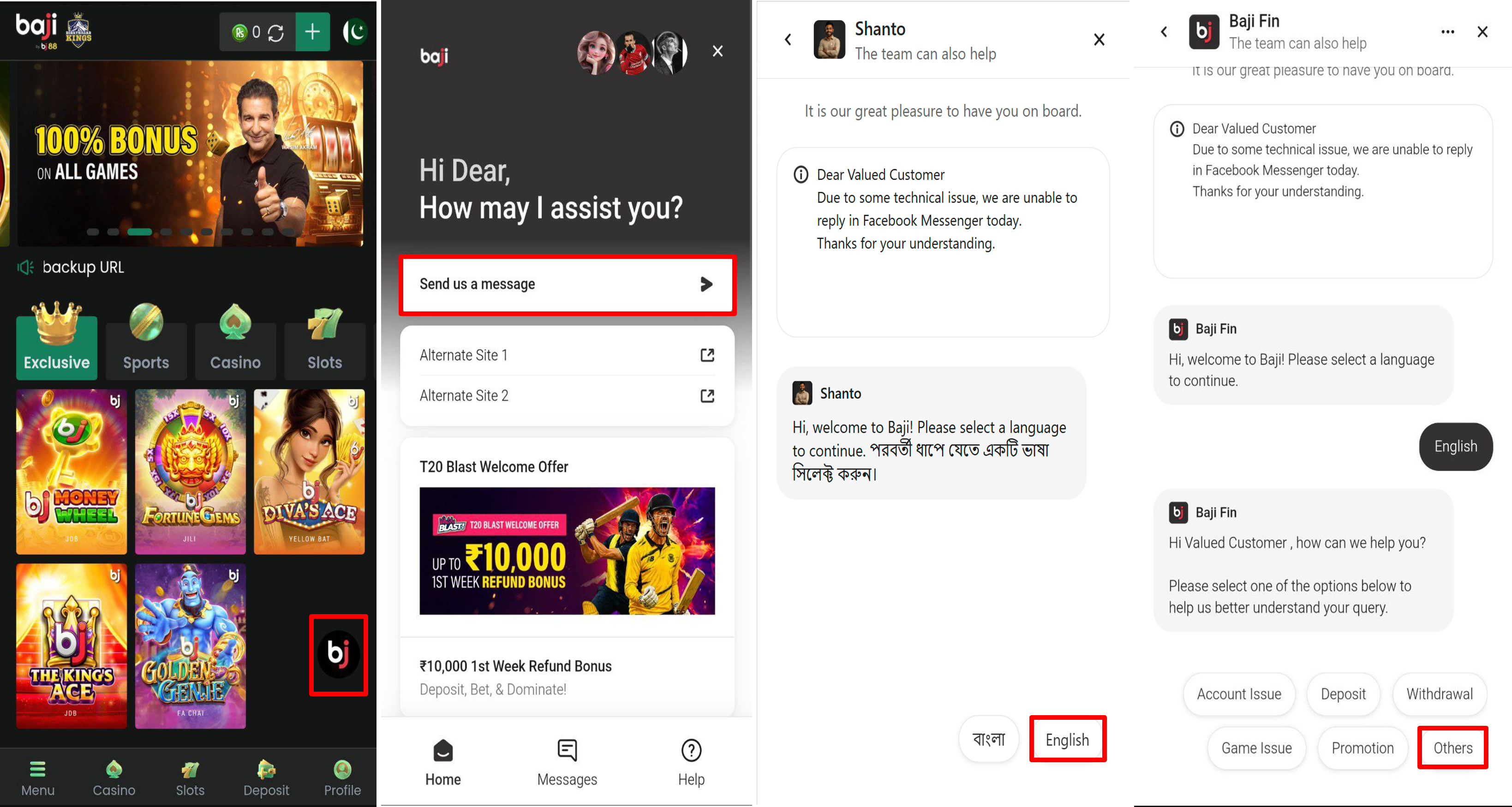The width and height of the screenshot is (1512, 807).
Task: Open Alternate Site 2 link
Action: click(x=567, y=395)
